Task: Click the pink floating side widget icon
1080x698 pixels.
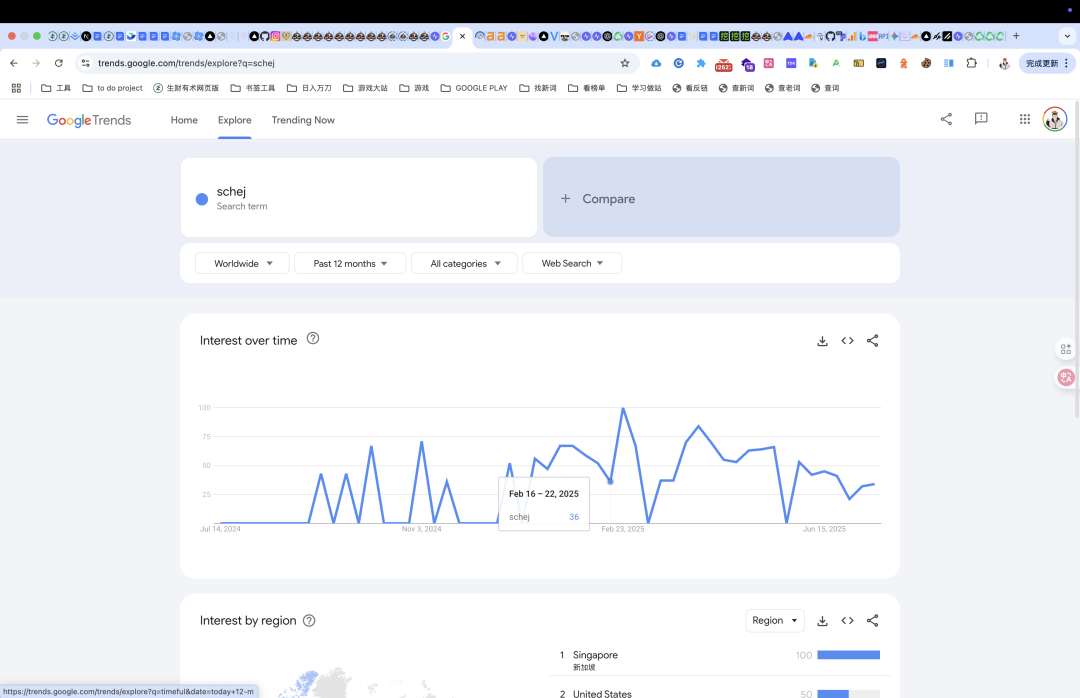Action: click(x=1066, y=377)
